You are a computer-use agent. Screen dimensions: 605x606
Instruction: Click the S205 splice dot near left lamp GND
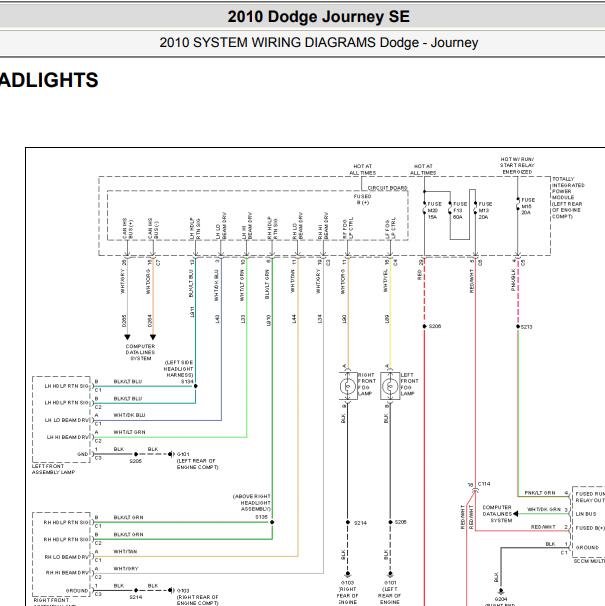(136, 454)
